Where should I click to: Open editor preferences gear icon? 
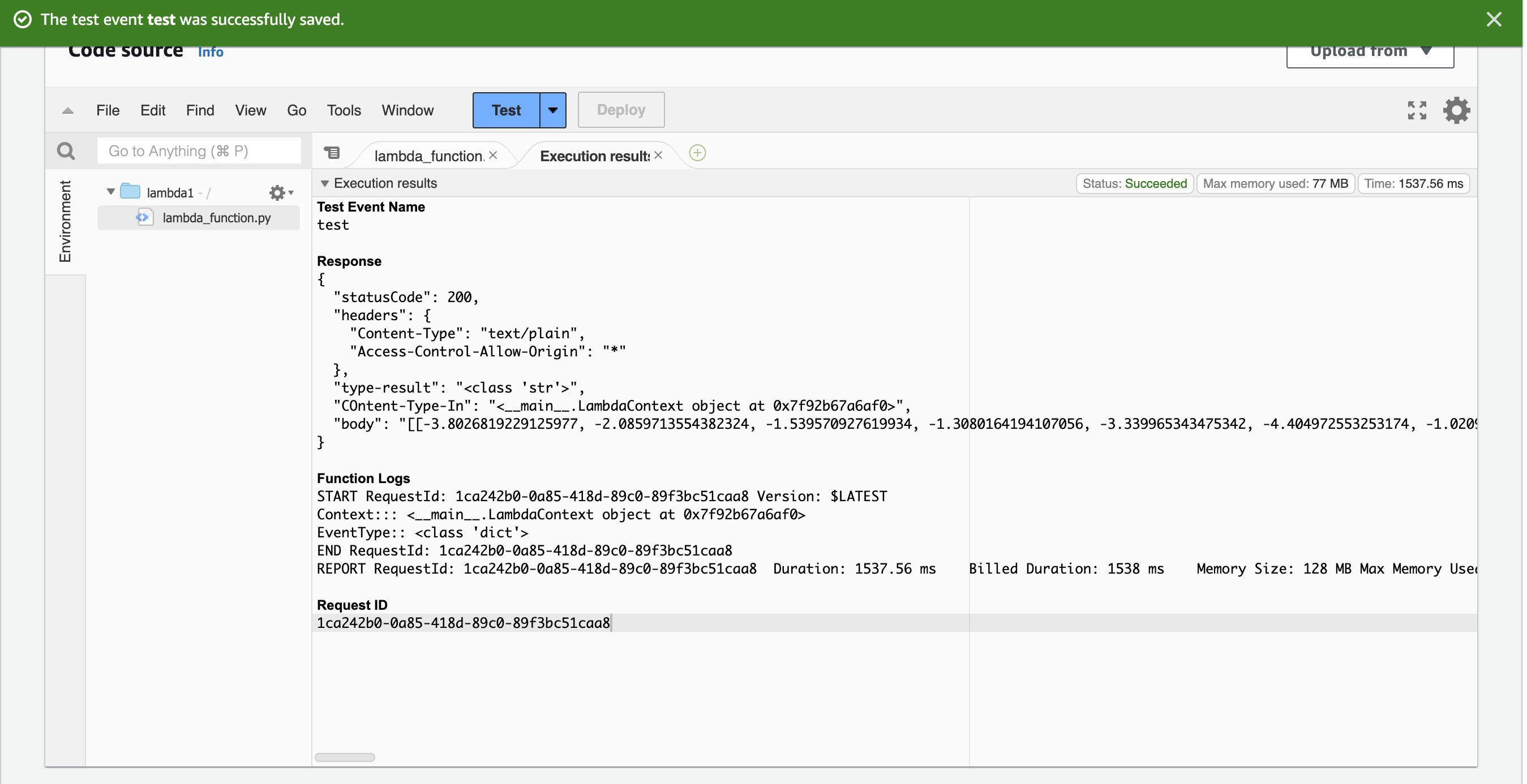tap(1456, 110)
